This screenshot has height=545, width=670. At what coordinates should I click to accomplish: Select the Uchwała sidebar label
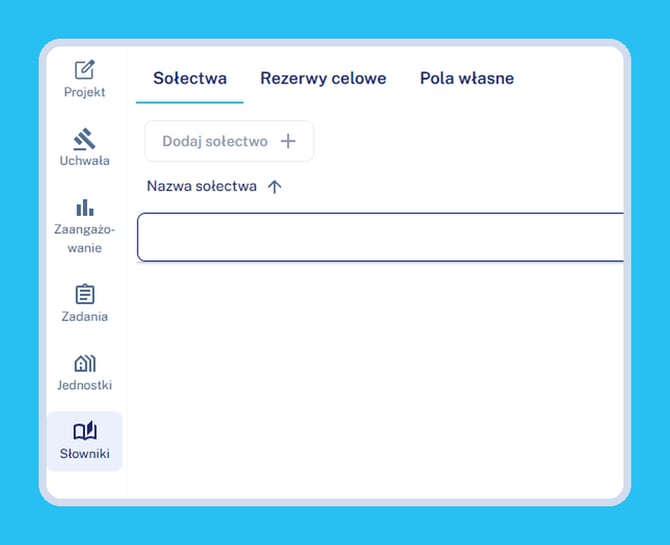[x=85, y=161]
